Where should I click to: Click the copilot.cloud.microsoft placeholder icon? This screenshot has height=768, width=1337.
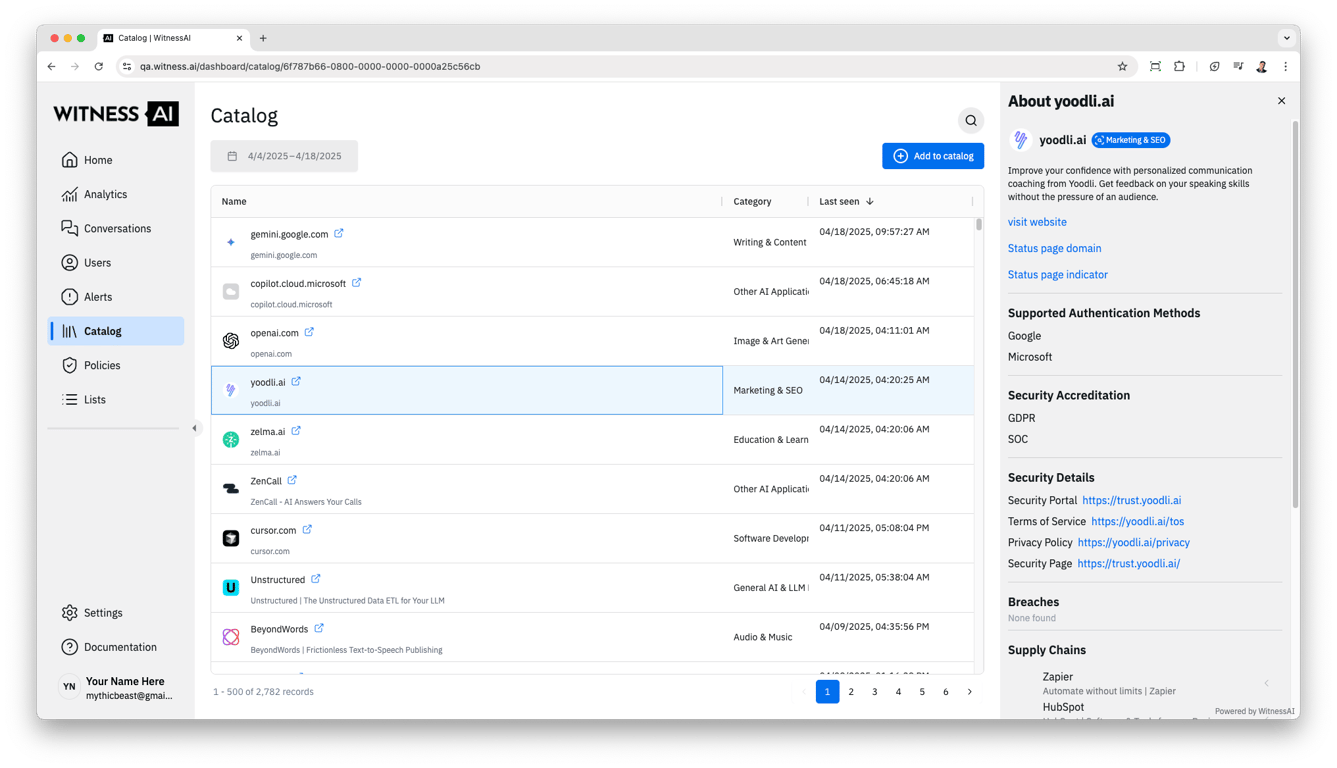pyautogui.click(x=231, y=292)
